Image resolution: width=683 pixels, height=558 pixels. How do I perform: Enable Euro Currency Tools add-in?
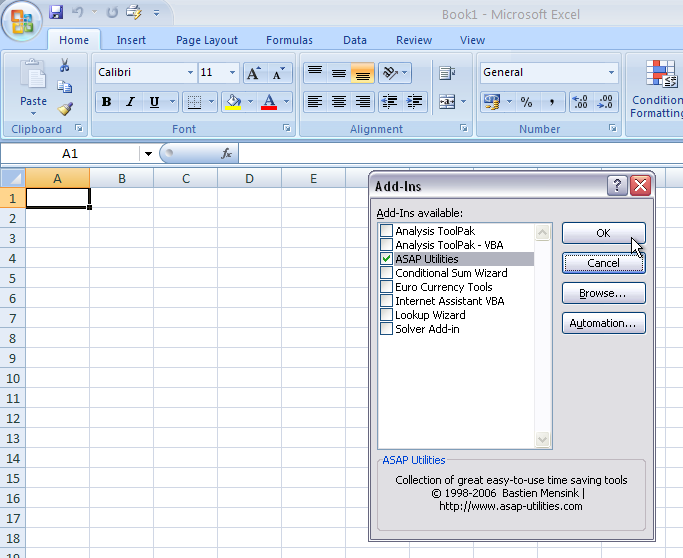point(386,287)
